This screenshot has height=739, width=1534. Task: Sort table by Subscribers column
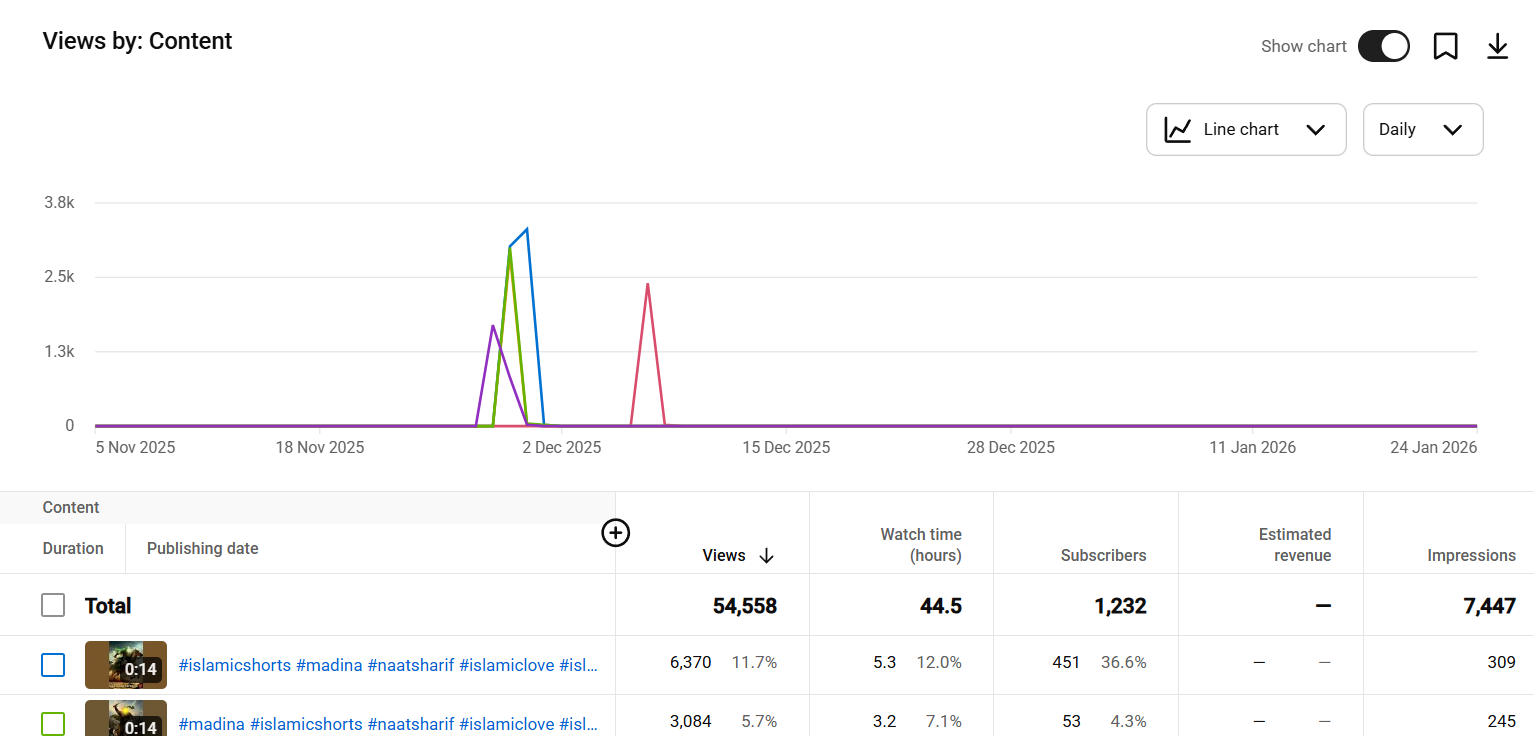(1103, 555)
